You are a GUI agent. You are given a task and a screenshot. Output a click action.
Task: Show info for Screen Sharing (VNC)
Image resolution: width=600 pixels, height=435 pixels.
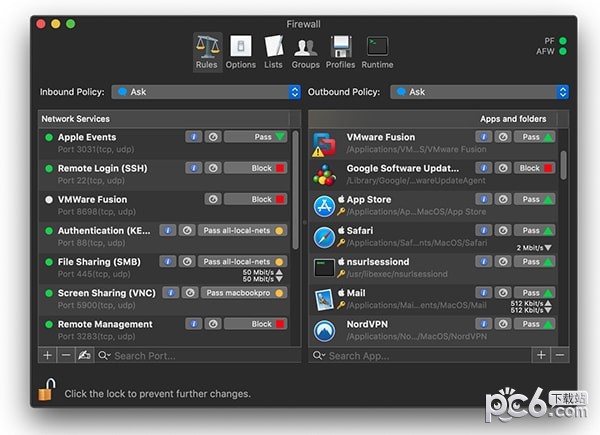(171, 293)
